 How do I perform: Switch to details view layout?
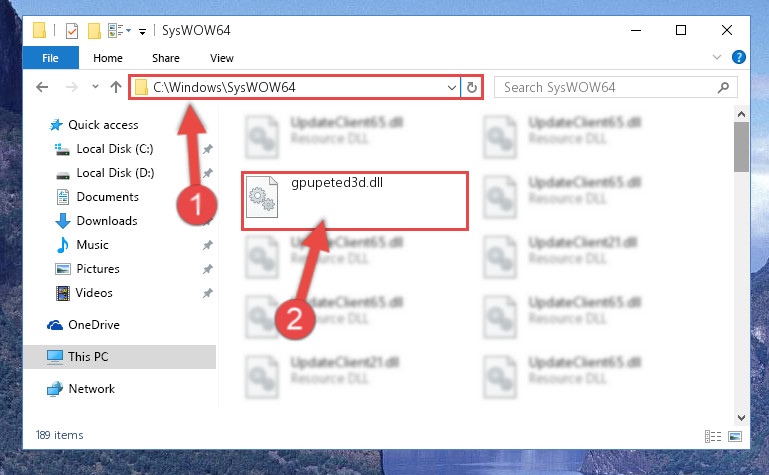[x=713, y=436]
